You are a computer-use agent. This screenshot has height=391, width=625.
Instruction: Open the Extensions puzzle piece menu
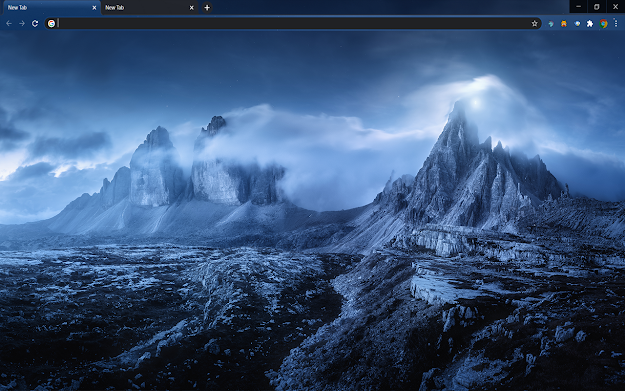point(590,24)
